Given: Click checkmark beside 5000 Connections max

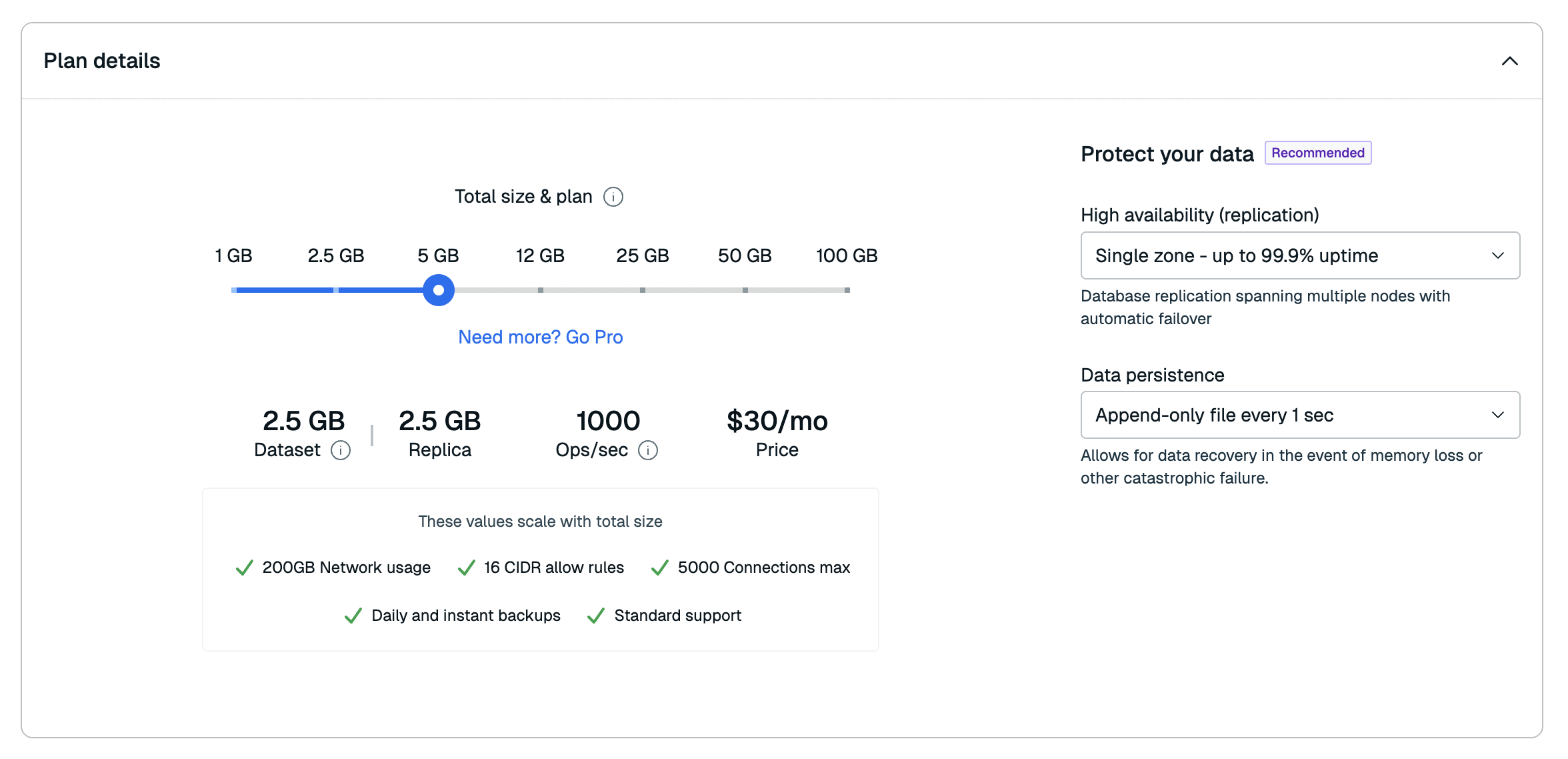Looking at the screenshot, I should click(x=659, y=568).
